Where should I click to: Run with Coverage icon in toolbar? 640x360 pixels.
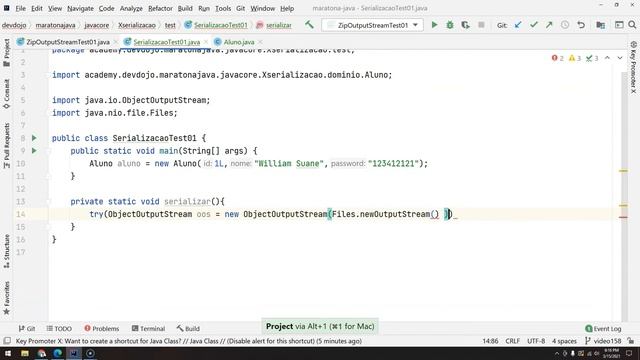pos(465,25)
